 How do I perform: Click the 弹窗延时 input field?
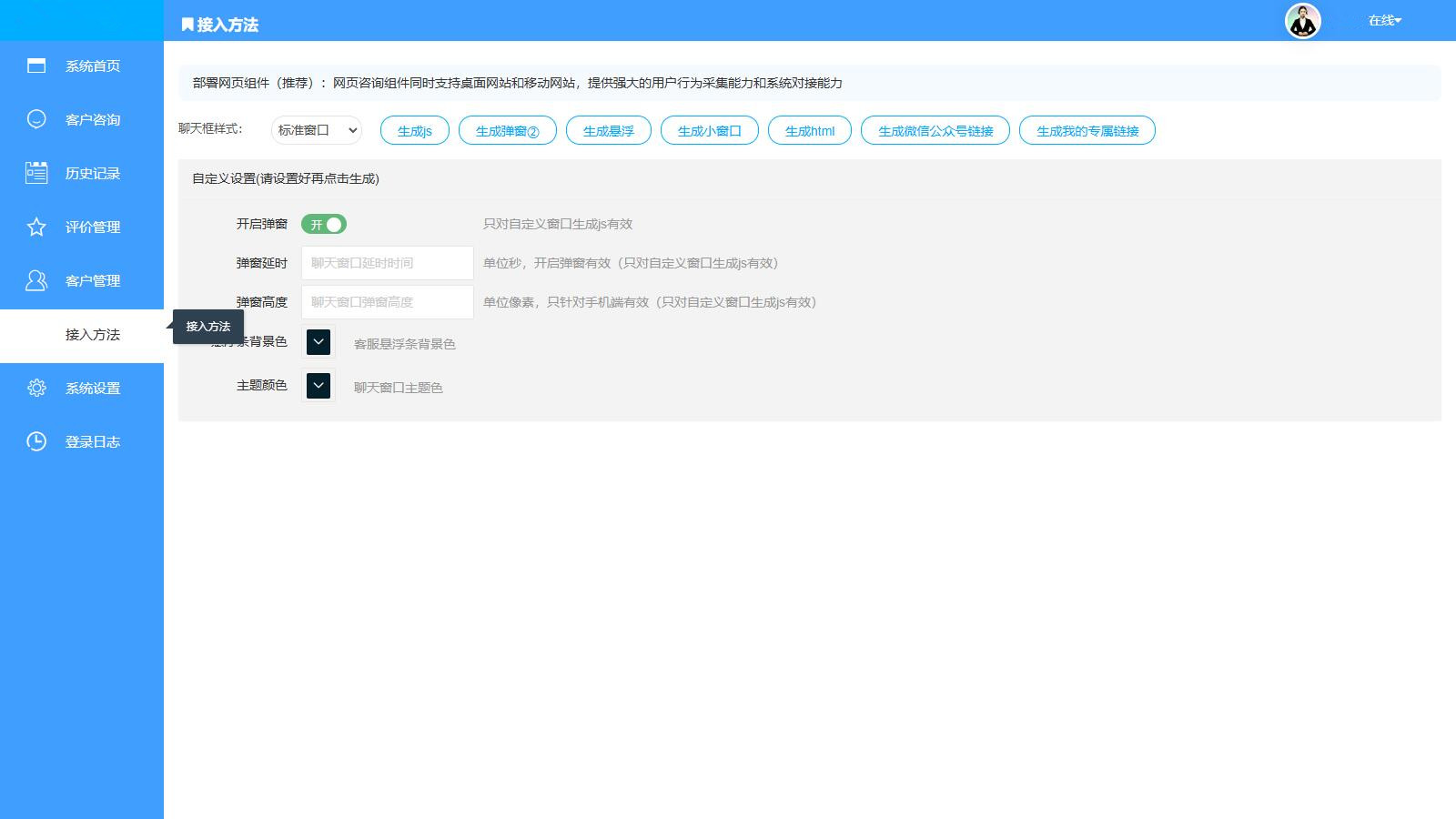[387, 263]
